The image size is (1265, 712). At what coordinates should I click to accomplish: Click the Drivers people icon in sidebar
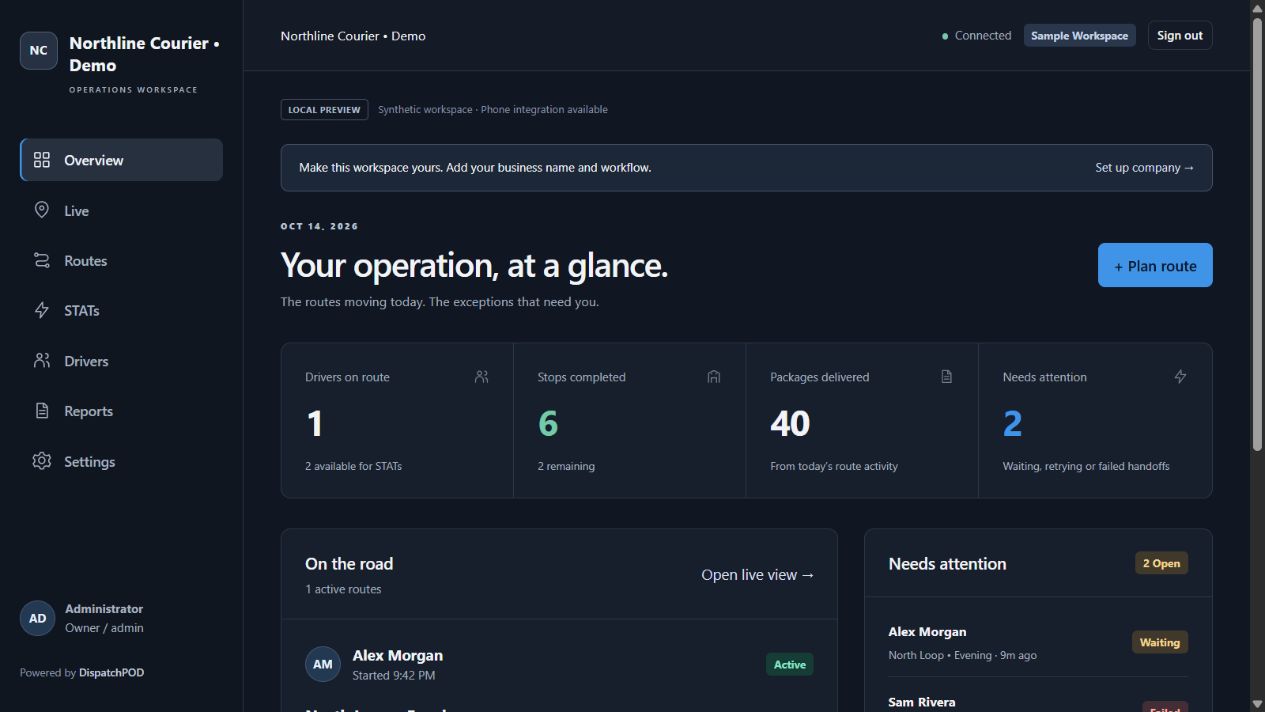[x=42, y=361]
